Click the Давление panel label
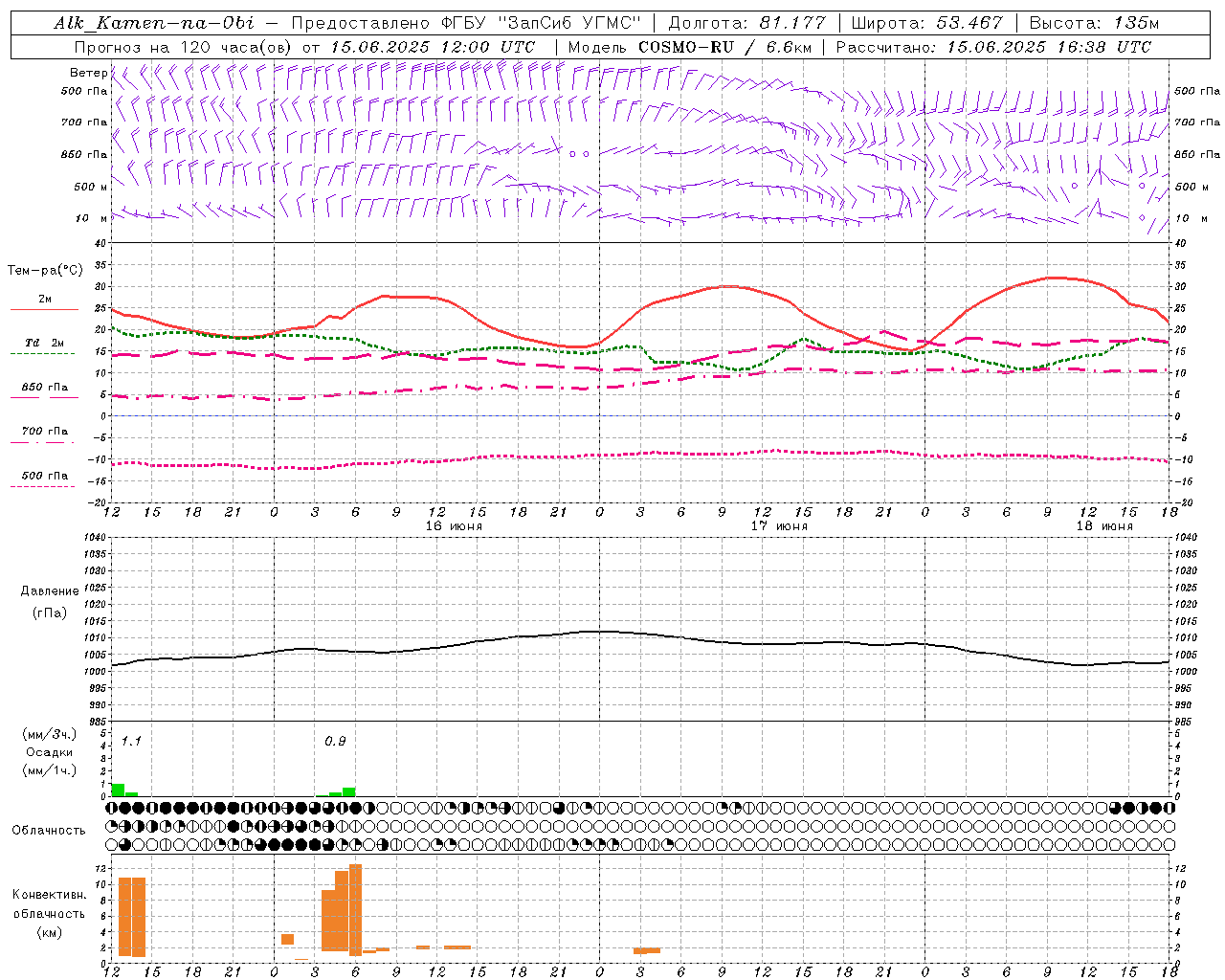 pos(49,591)
